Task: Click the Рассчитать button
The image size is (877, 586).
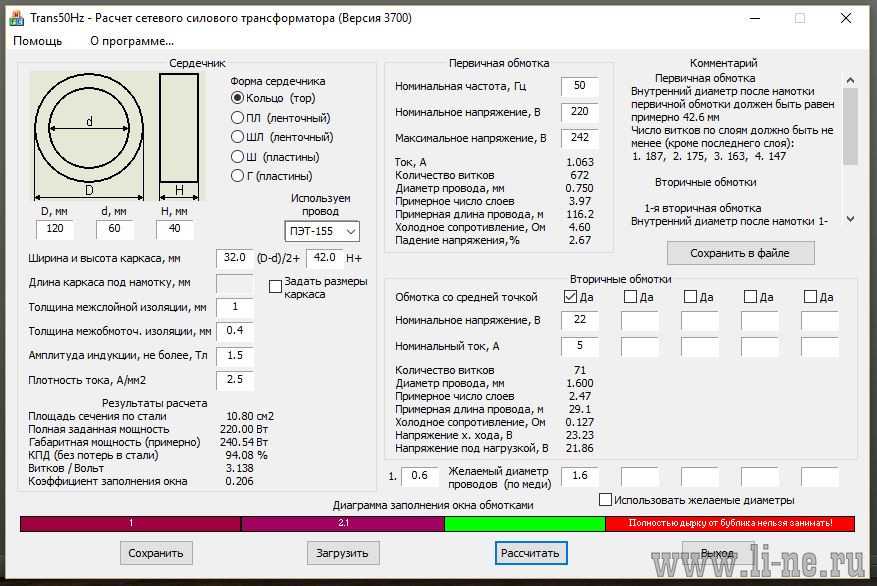Action: tap(531, 553)
